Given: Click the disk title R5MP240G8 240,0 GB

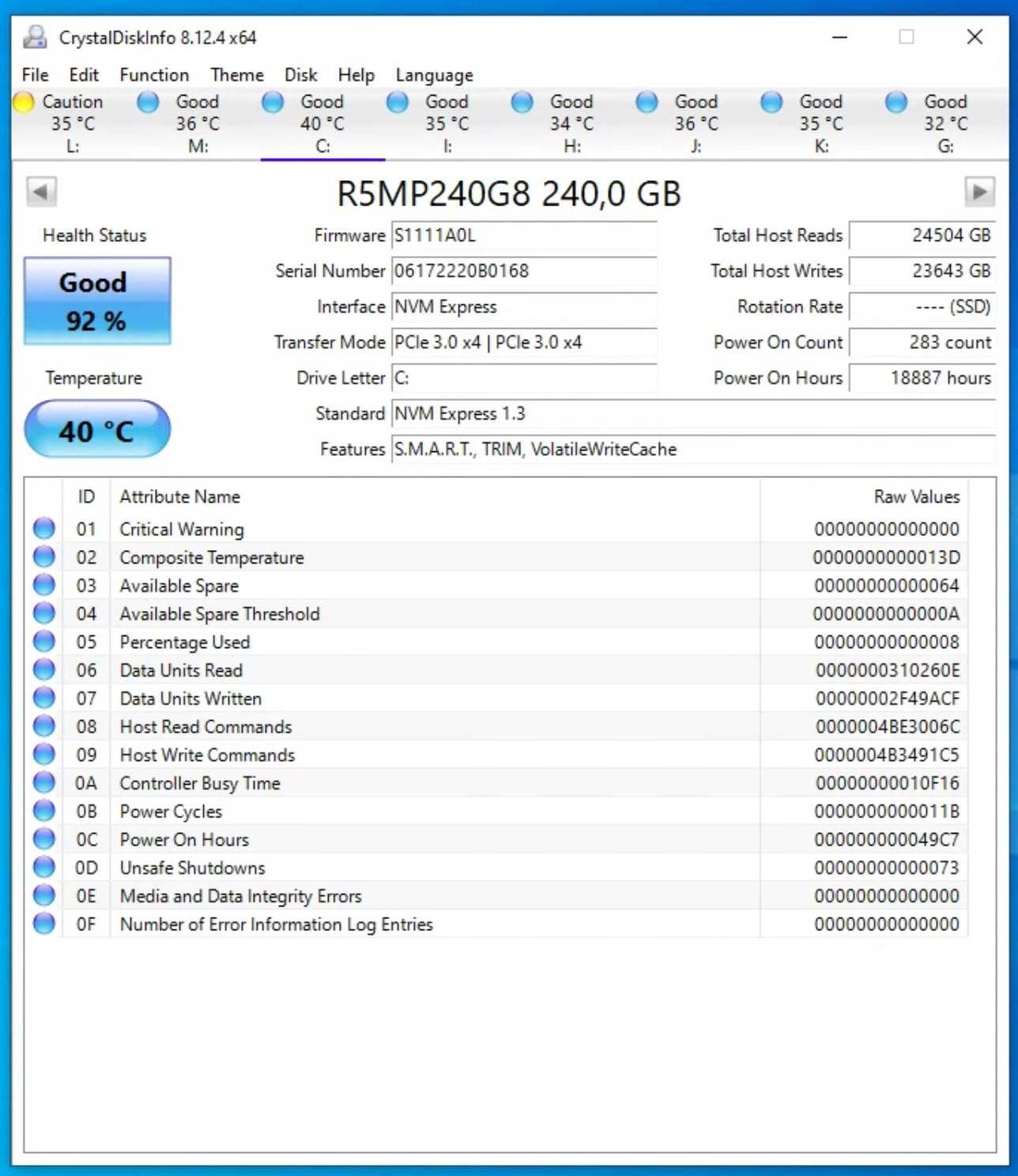Looking at the screenshot, I should [x=509, y=194].
